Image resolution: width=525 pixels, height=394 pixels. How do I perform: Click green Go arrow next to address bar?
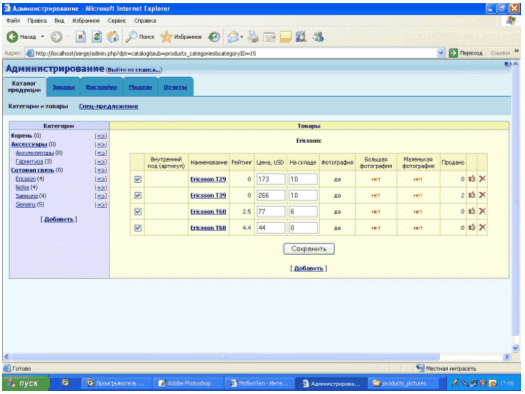click(x=453, y=53)
